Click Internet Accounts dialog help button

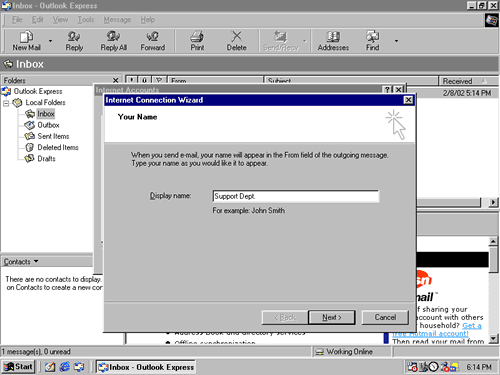pyautogui.click(x=387, y=89)
